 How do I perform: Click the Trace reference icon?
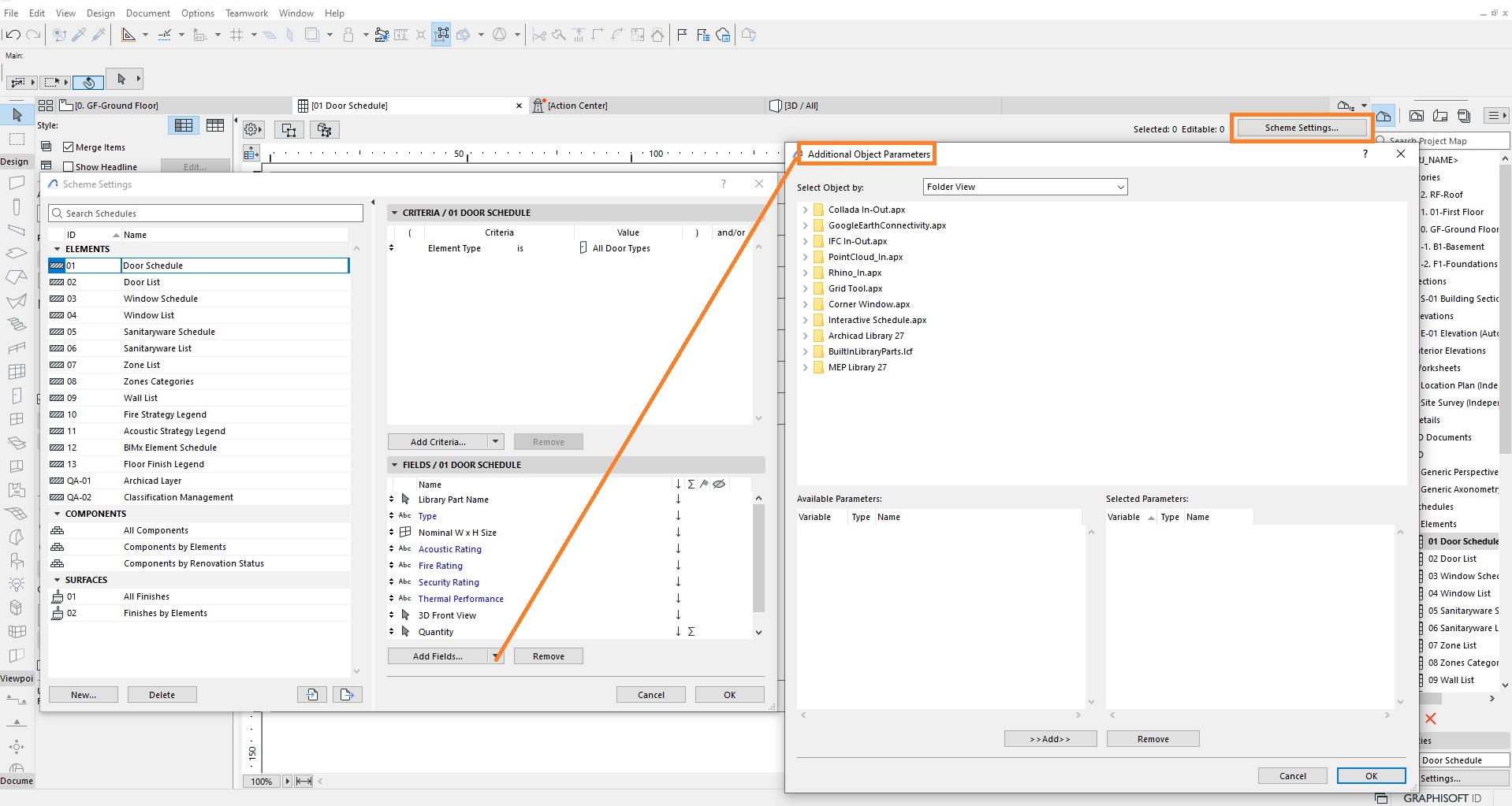(x=312, y=35)
